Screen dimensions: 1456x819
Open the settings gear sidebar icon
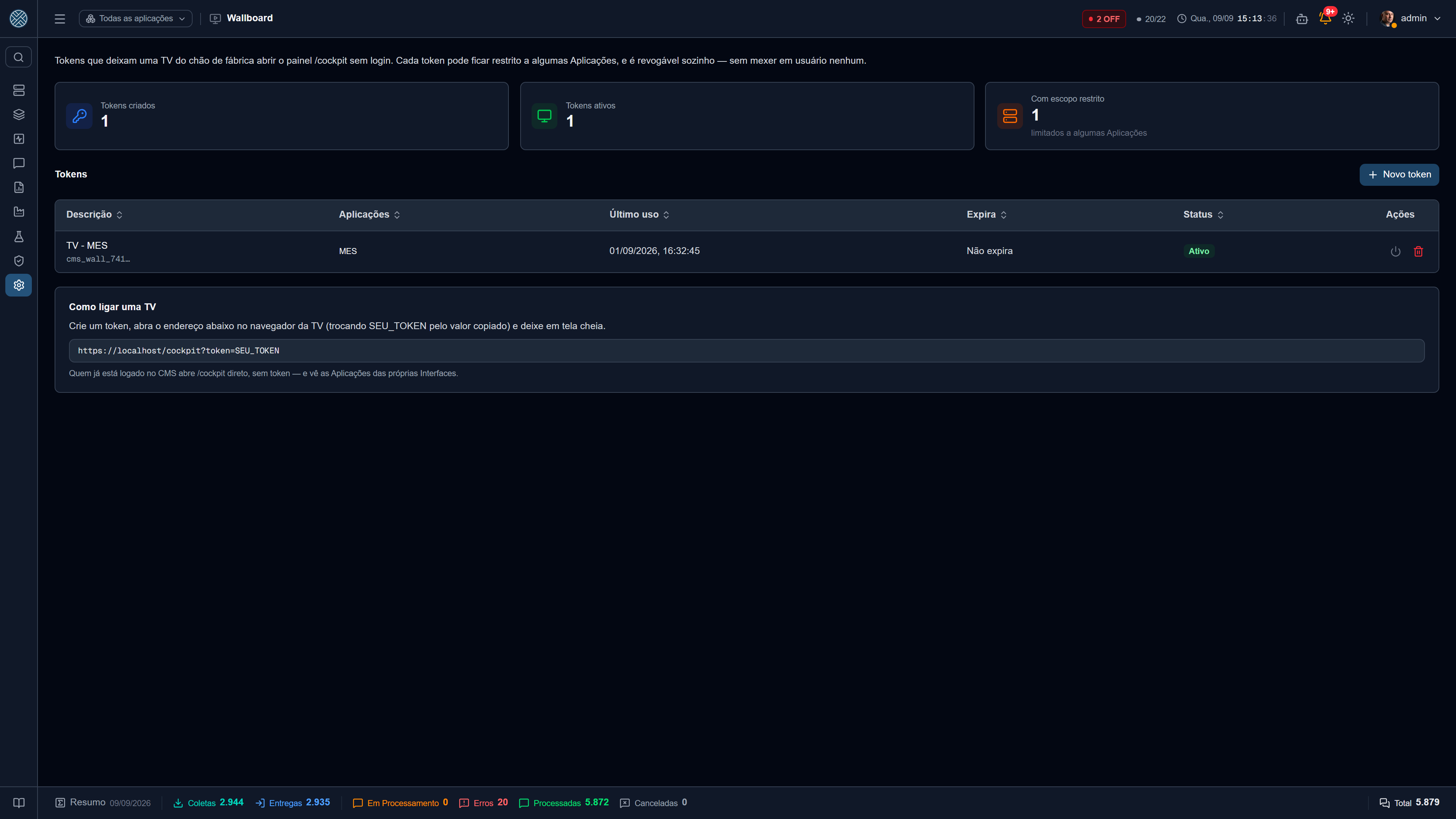pyautogui.click(x=19, y=286)
